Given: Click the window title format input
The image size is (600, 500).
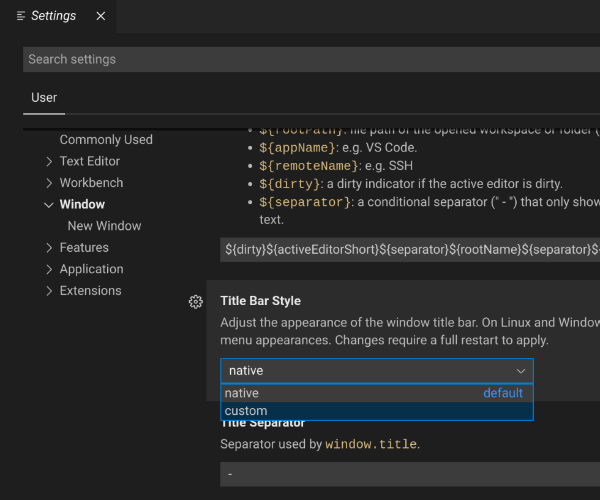Looking at the screenshot, I should point(410,249).
